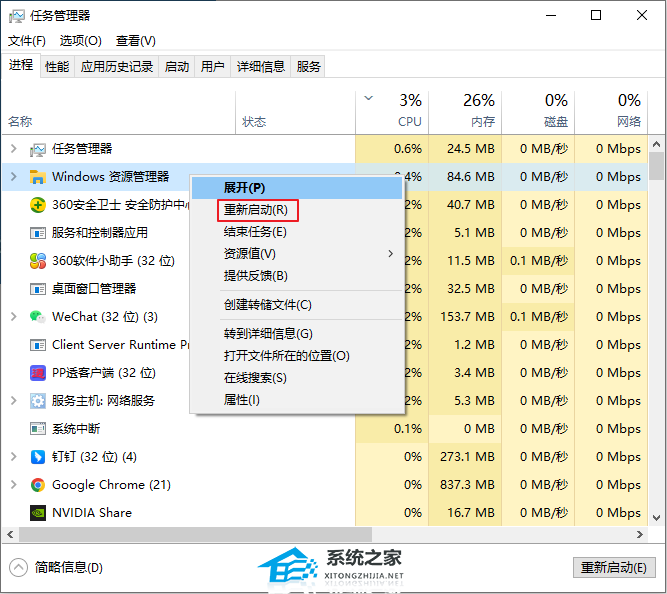
Task: Expand the 服务主机: 网络服务 group
Action: click(x=14, y=400)
